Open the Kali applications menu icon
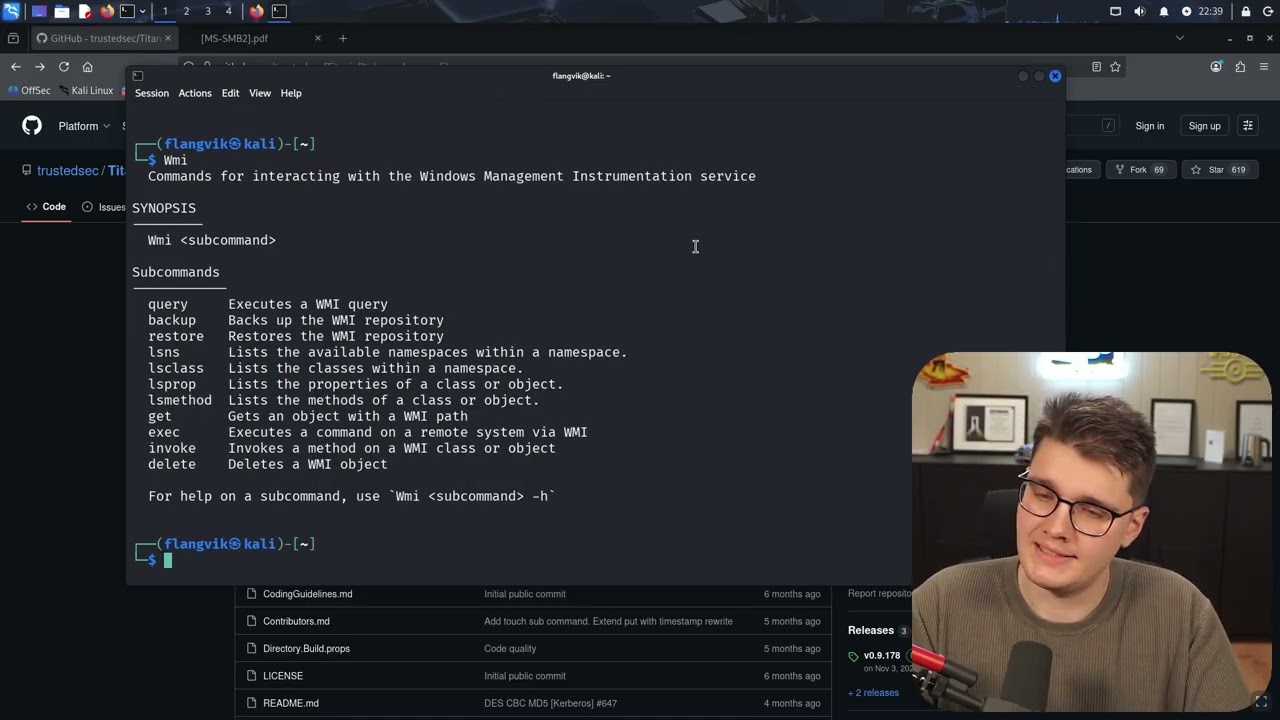This screenshot has width=1280, height=720. click(x=11, y=11)
